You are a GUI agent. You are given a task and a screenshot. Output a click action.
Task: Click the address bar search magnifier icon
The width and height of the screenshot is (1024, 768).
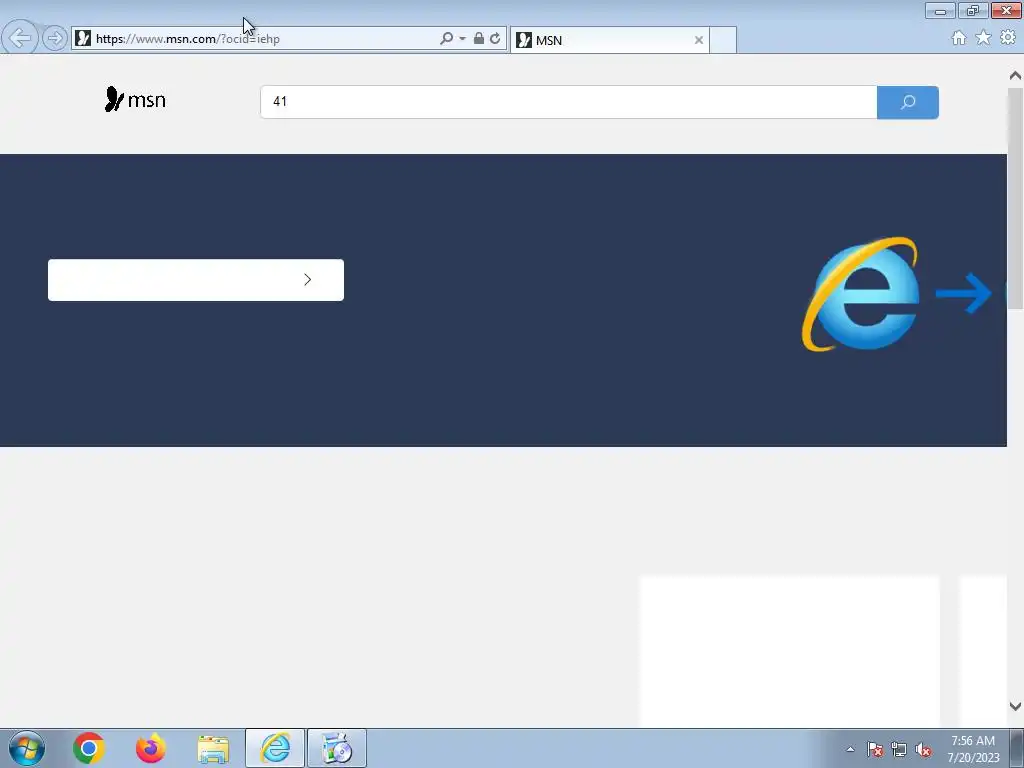coord(447,39)
